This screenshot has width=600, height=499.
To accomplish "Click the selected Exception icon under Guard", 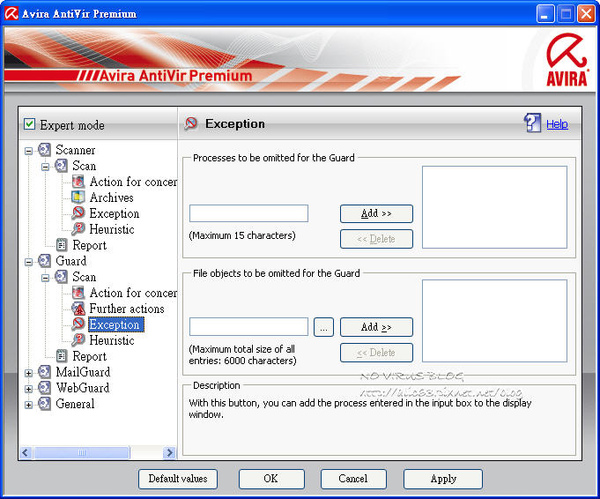I will point(78,324).
